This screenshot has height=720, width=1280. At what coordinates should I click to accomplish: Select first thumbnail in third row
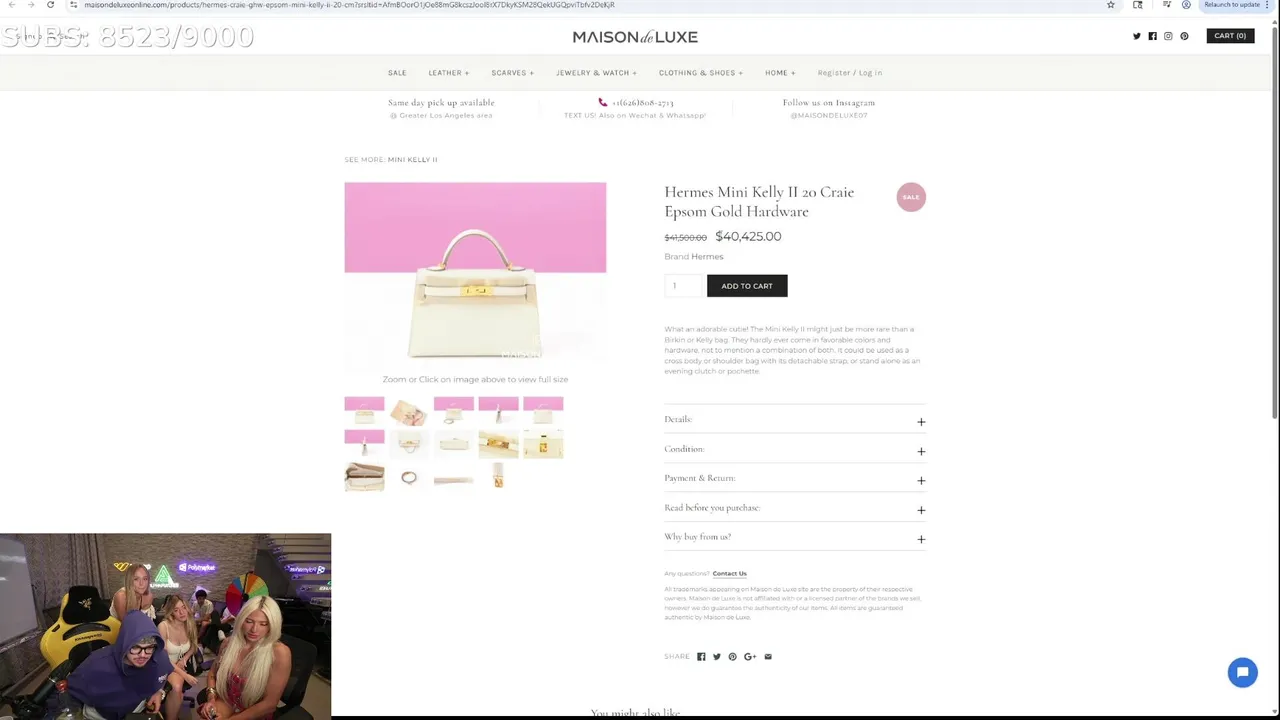coord(364,477)
